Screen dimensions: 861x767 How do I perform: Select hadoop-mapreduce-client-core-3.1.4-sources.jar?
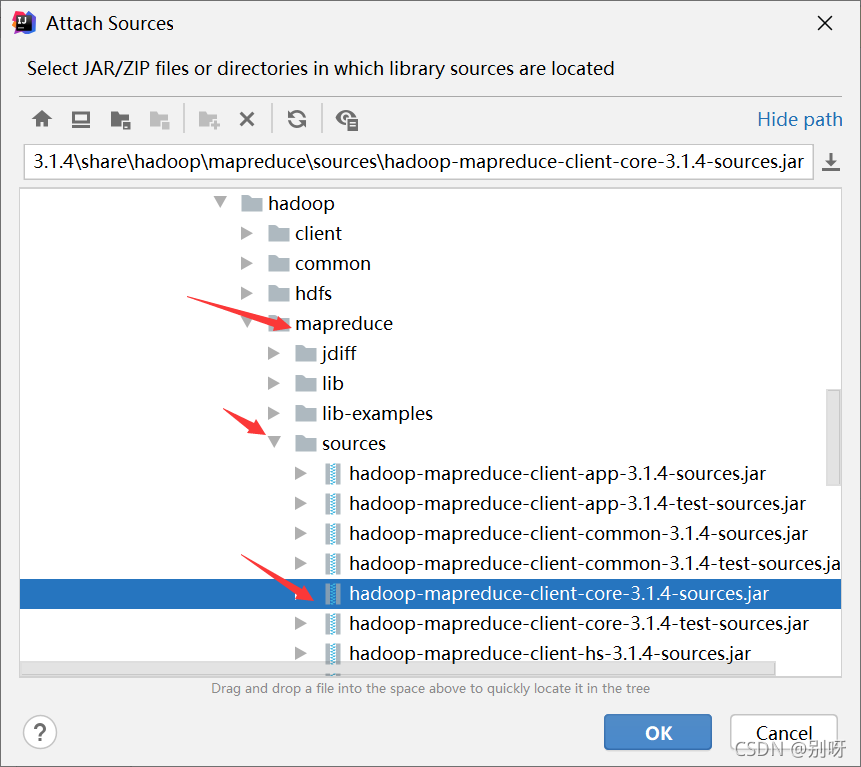tap(430, 594)
